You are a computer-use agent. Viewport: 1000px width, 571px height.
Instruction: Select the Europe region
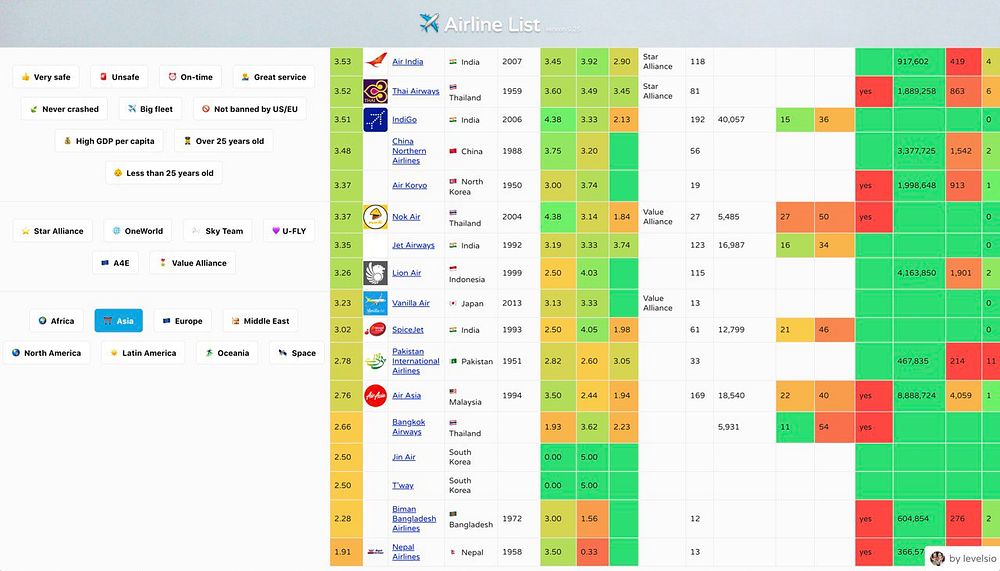click(x=182, y=320)
